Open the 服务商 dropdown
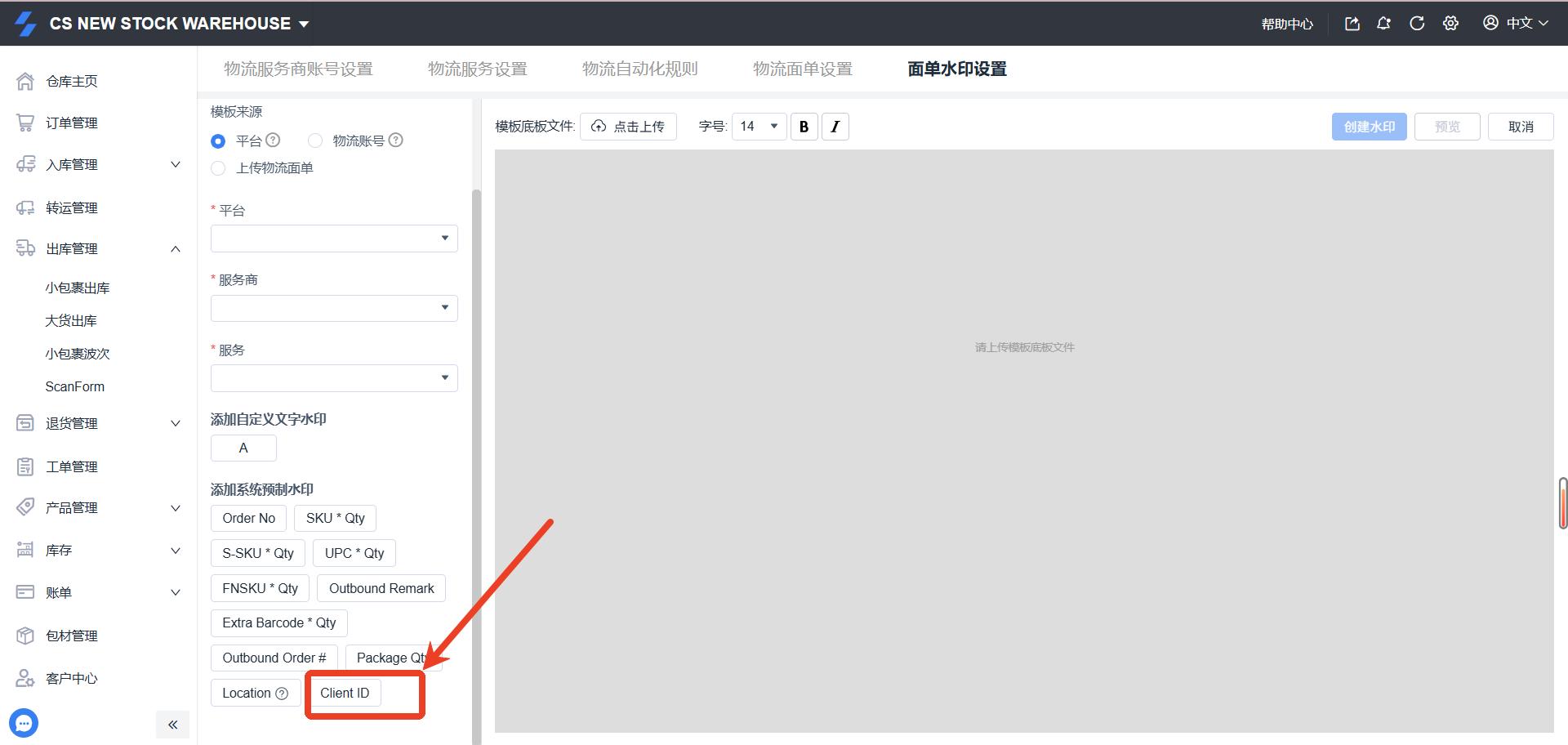This screenshot has width=1568, height=745. (x=334, y=308)
